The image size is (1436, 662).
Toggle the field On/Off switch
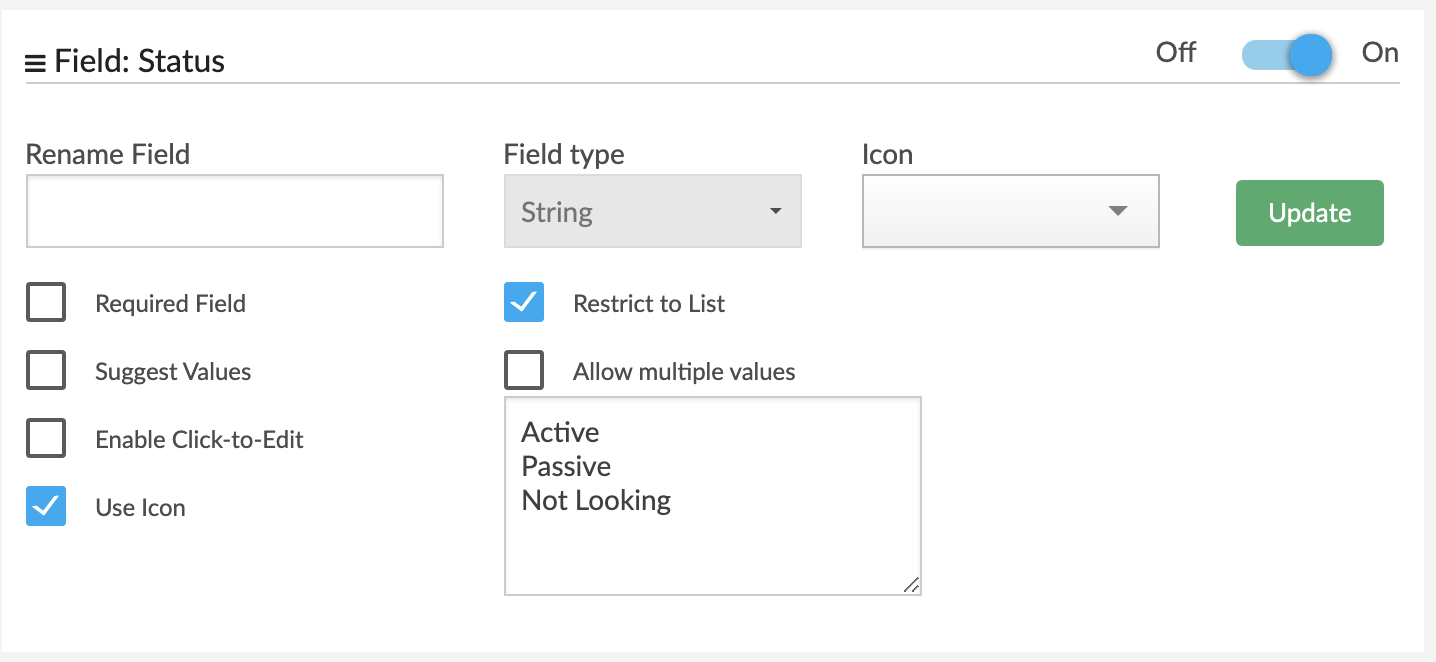click(1287, 55)
